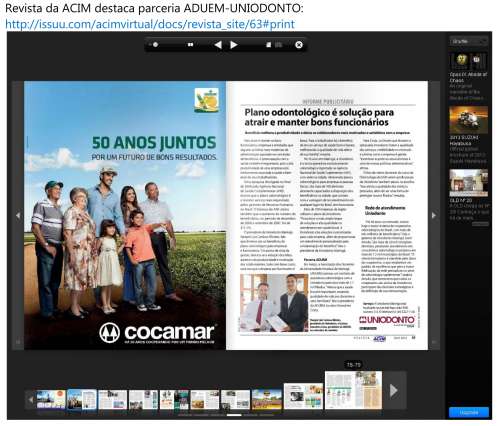Select the enlarged thumbnail labeled 78-79
The image size is (500, 426).
click(x=353, y=390)
